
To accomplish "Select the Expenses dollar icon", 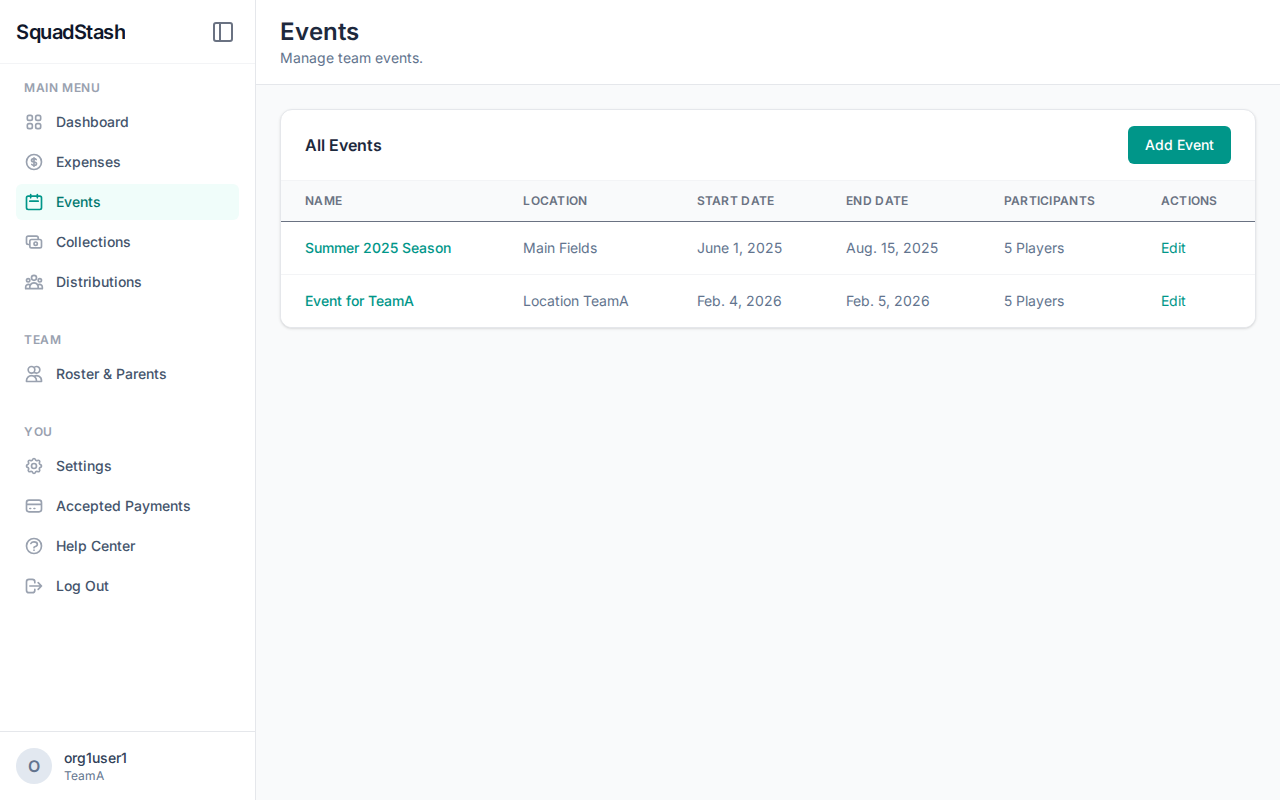I will pos(33,161).
